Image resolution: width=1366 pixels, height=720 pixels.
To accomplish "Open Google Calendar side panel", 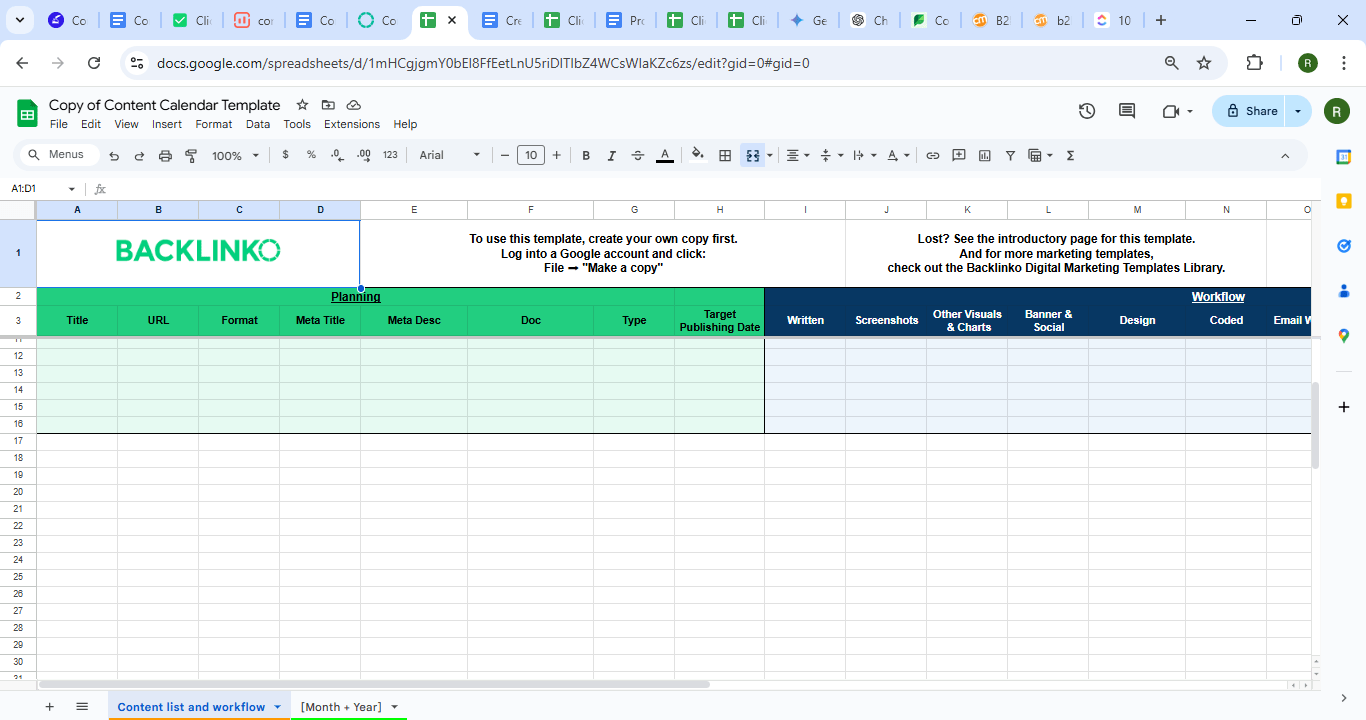I will [x=1344, y=156].
